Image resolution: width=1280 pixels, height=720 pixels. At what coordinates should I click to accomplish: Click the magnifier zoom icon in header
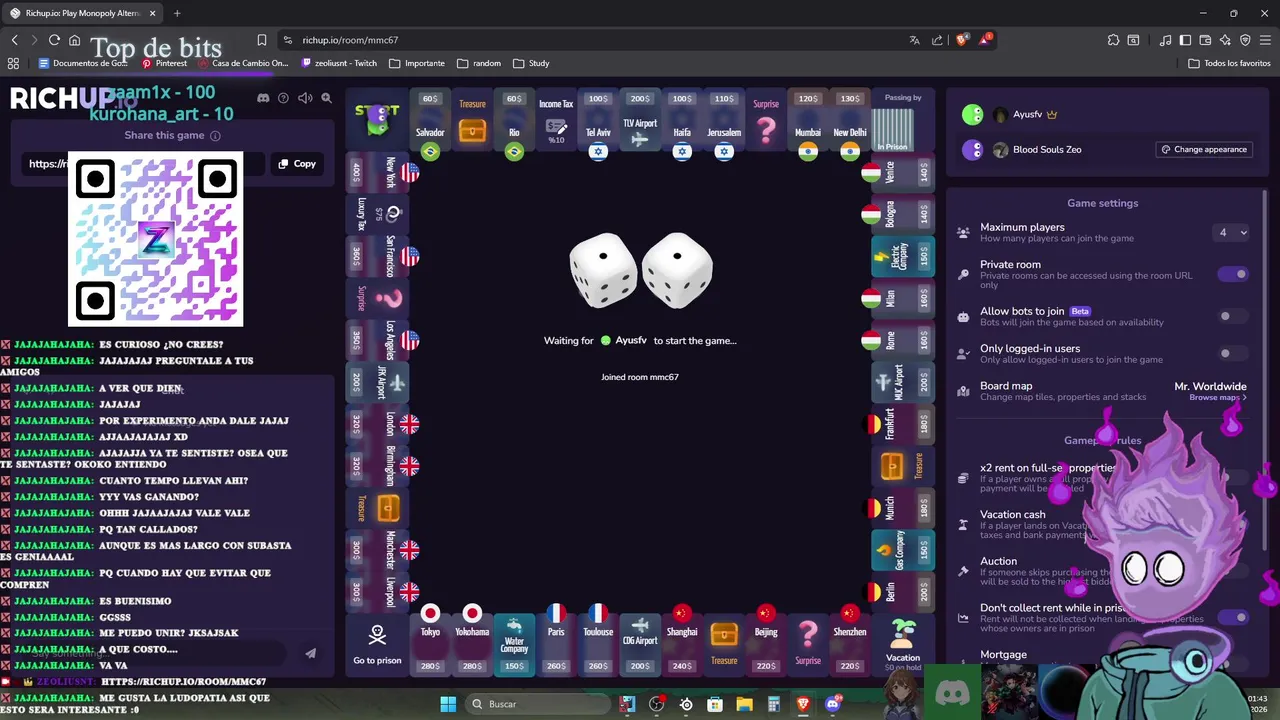[326, 98]
